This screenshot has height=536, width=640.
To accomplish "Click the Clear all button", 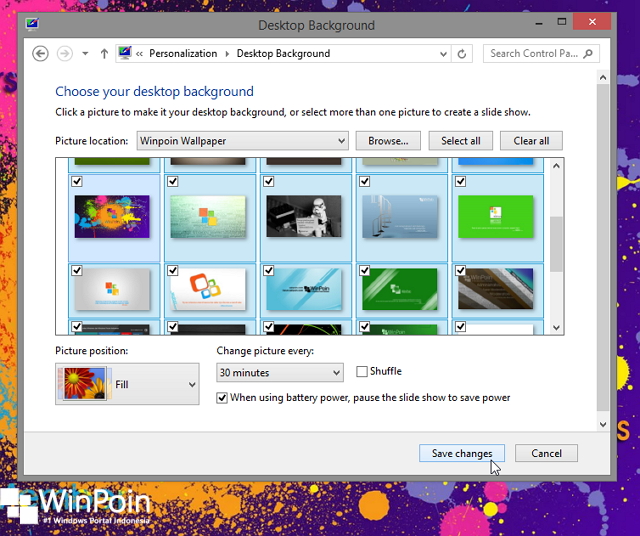I will pyautogui.click(x=531, y=141).
